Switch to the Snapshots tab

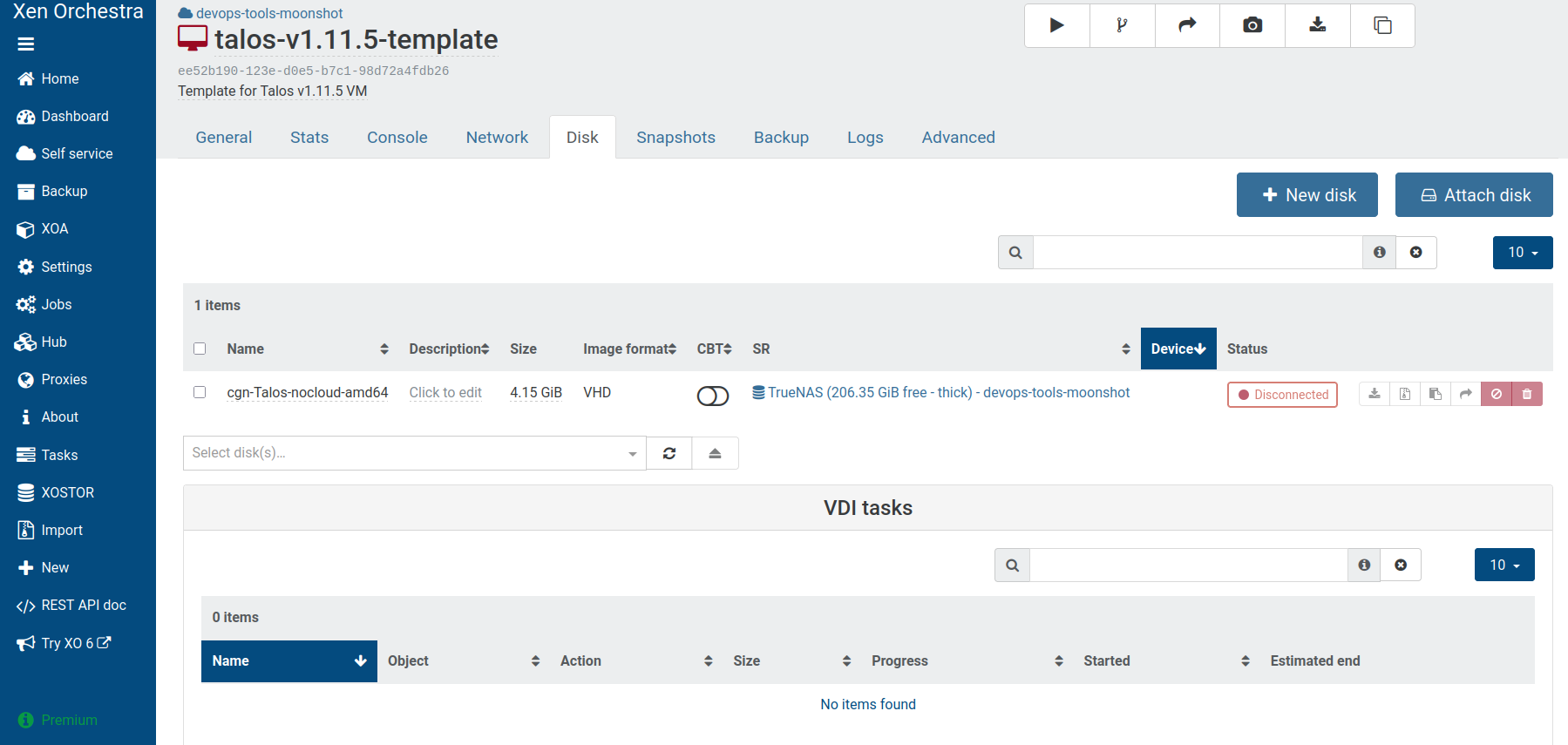point(676,138)
